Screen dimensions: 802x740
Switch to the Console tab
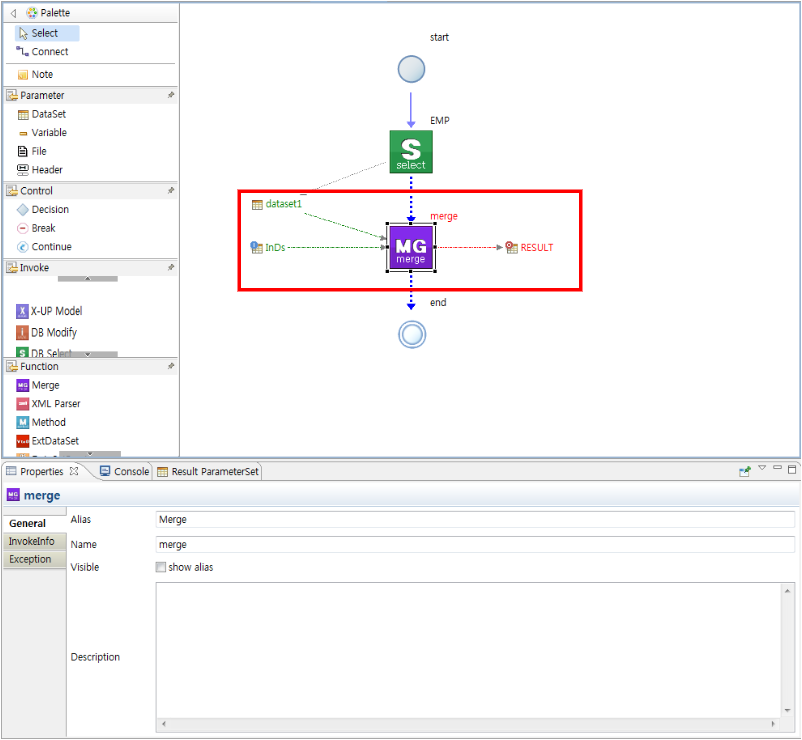125,472
